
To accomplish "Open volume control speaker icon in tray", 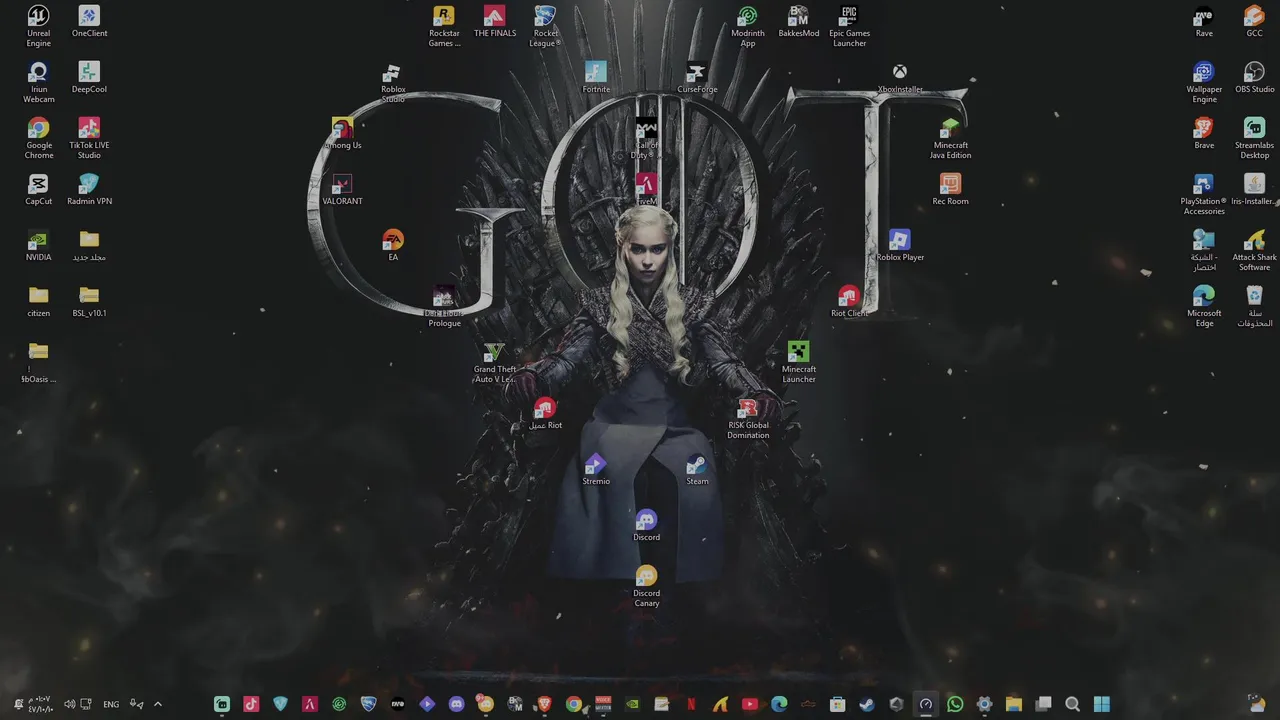I will [x=69, y=704].
